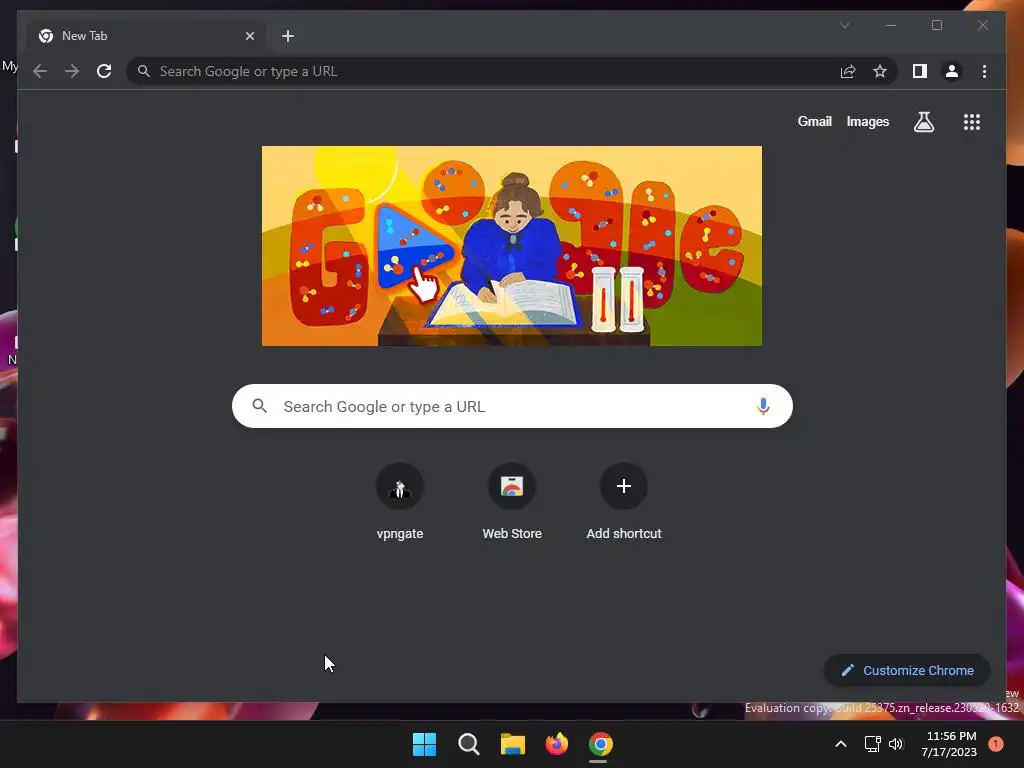Add a new shortcut tile

624,502
